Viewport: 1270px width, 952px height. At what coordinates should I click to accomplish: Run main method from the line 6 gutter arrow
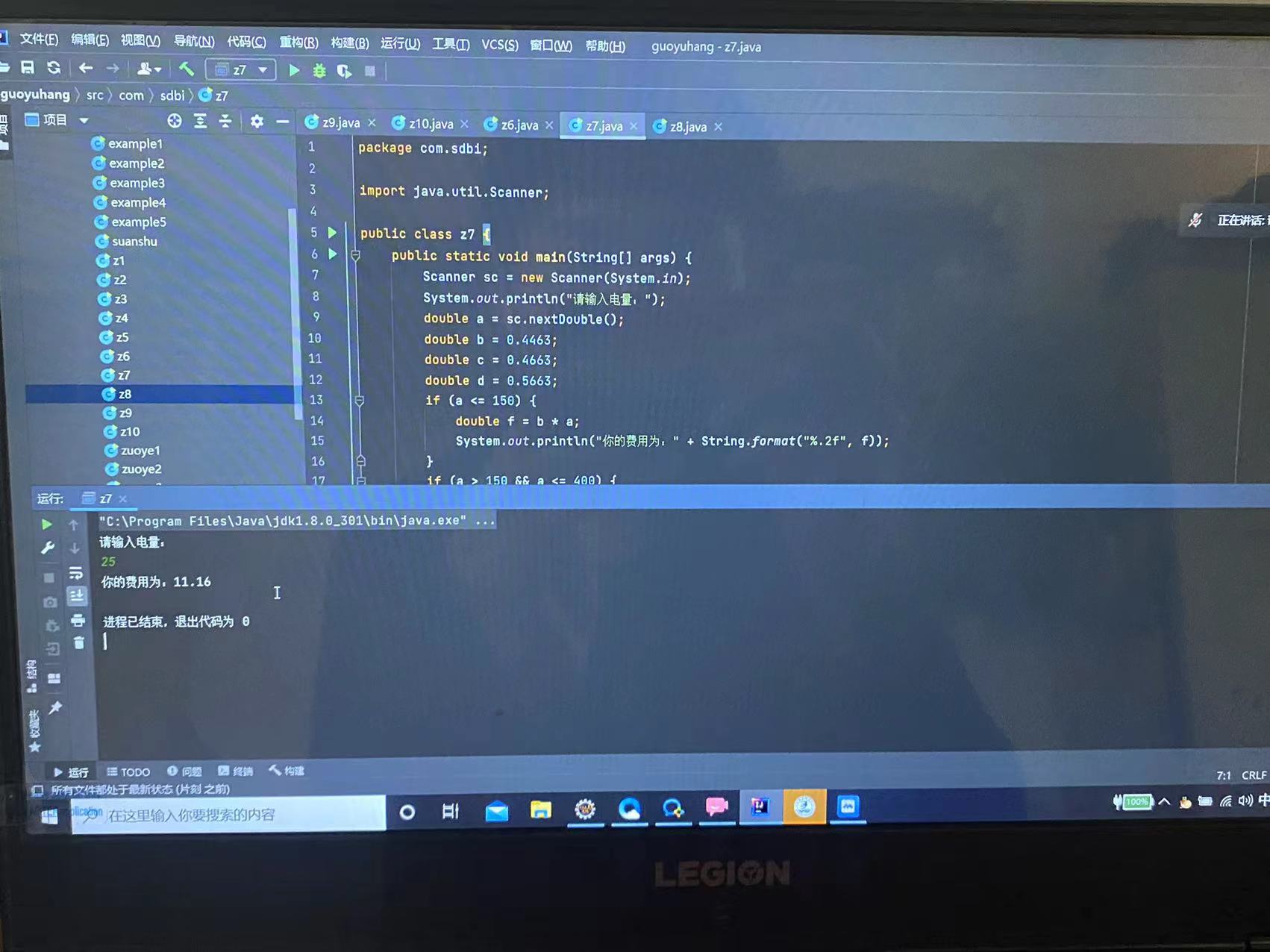[x=333, y=254]
